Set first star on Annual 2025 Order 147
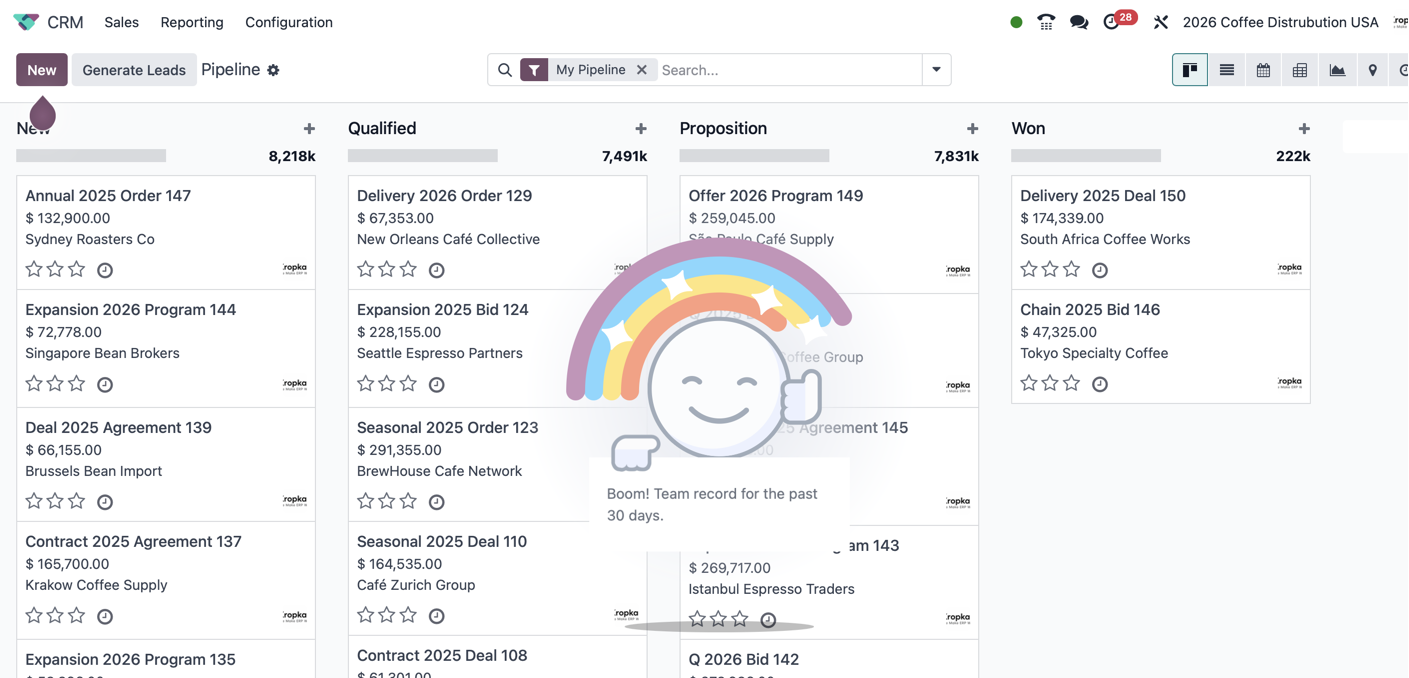This screenshot has height=678, width=1409. pos(34,269)
